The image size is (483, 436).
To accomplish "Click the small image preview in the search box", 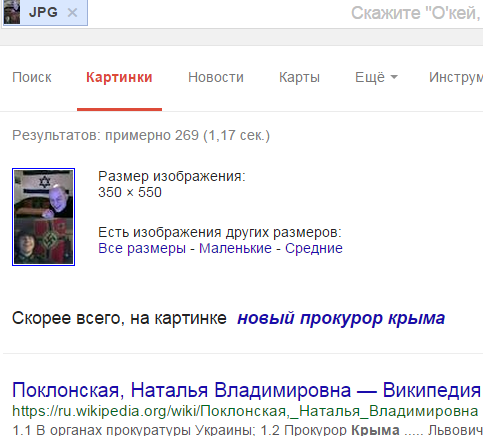I will 12,12.
